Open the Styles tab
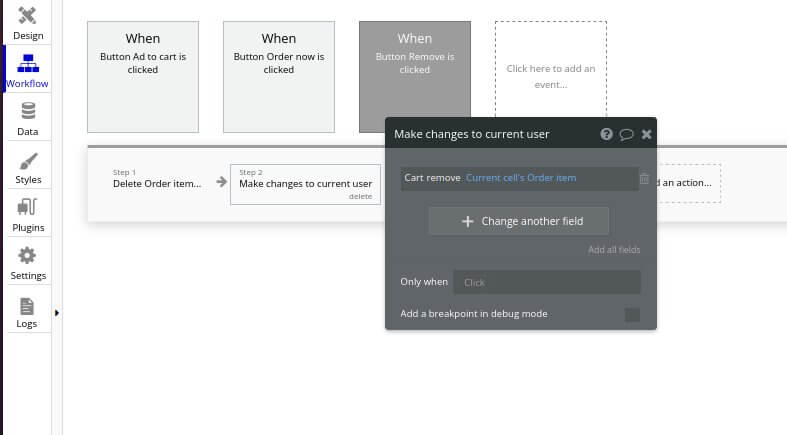The height and width of the screenshot is (435, 787). coord(28,167)
